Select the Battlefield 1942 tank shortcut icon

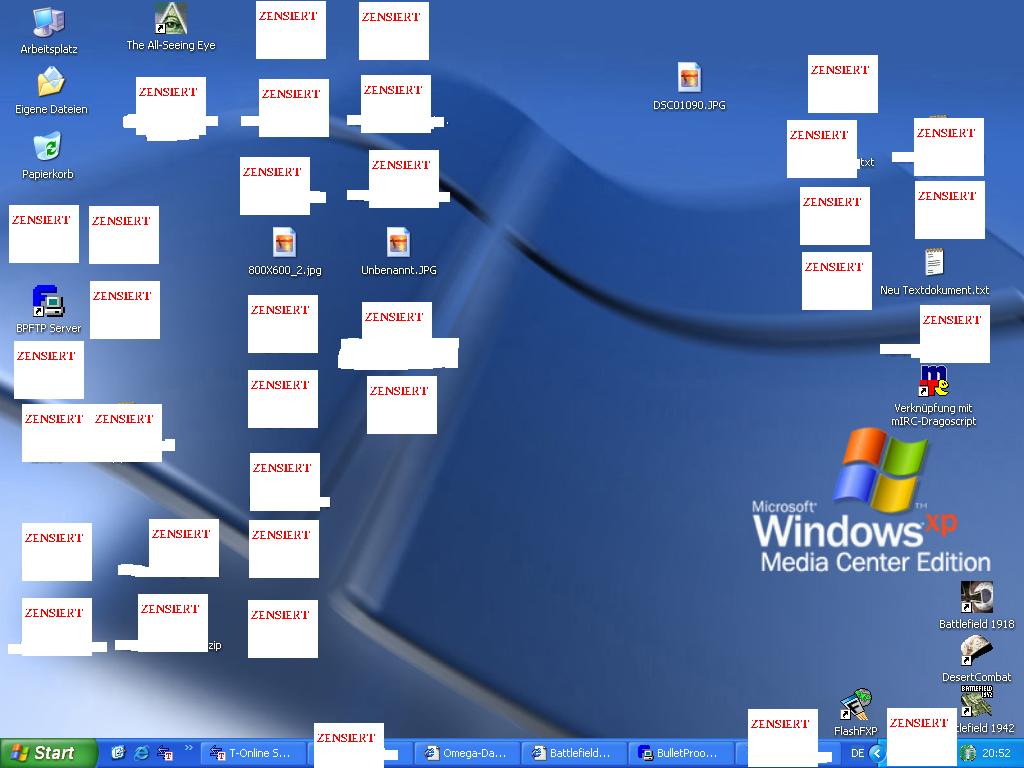click(976, 701)
